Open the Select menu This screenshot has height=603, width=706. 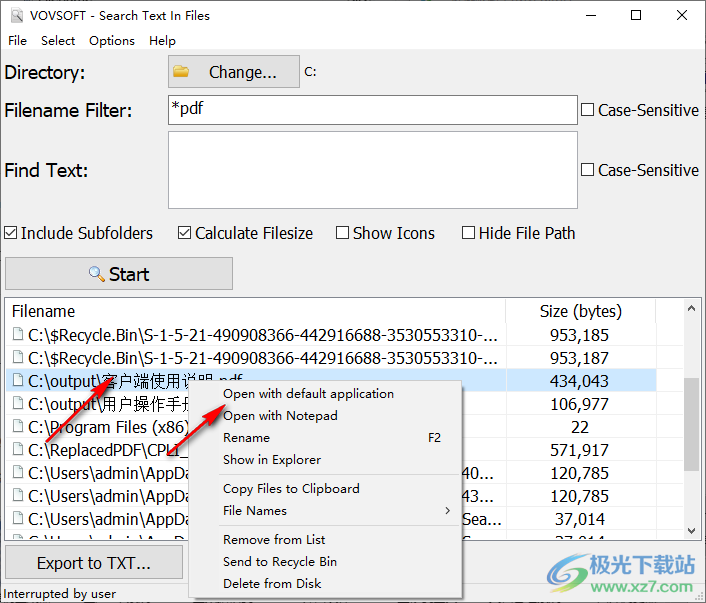click(58, 41)
